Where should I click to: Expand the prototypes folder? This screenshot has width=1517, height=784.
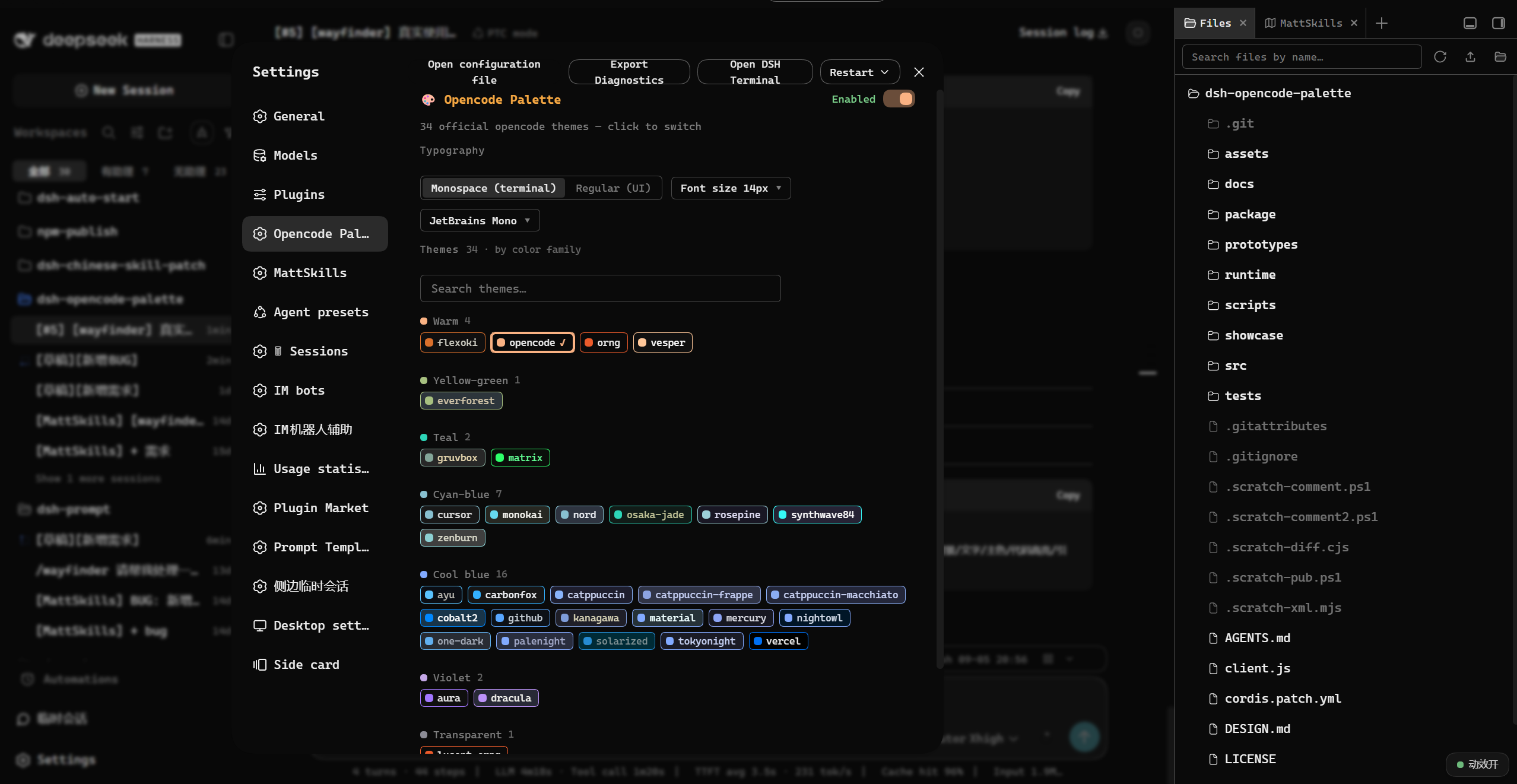[x=1261, y=245]
